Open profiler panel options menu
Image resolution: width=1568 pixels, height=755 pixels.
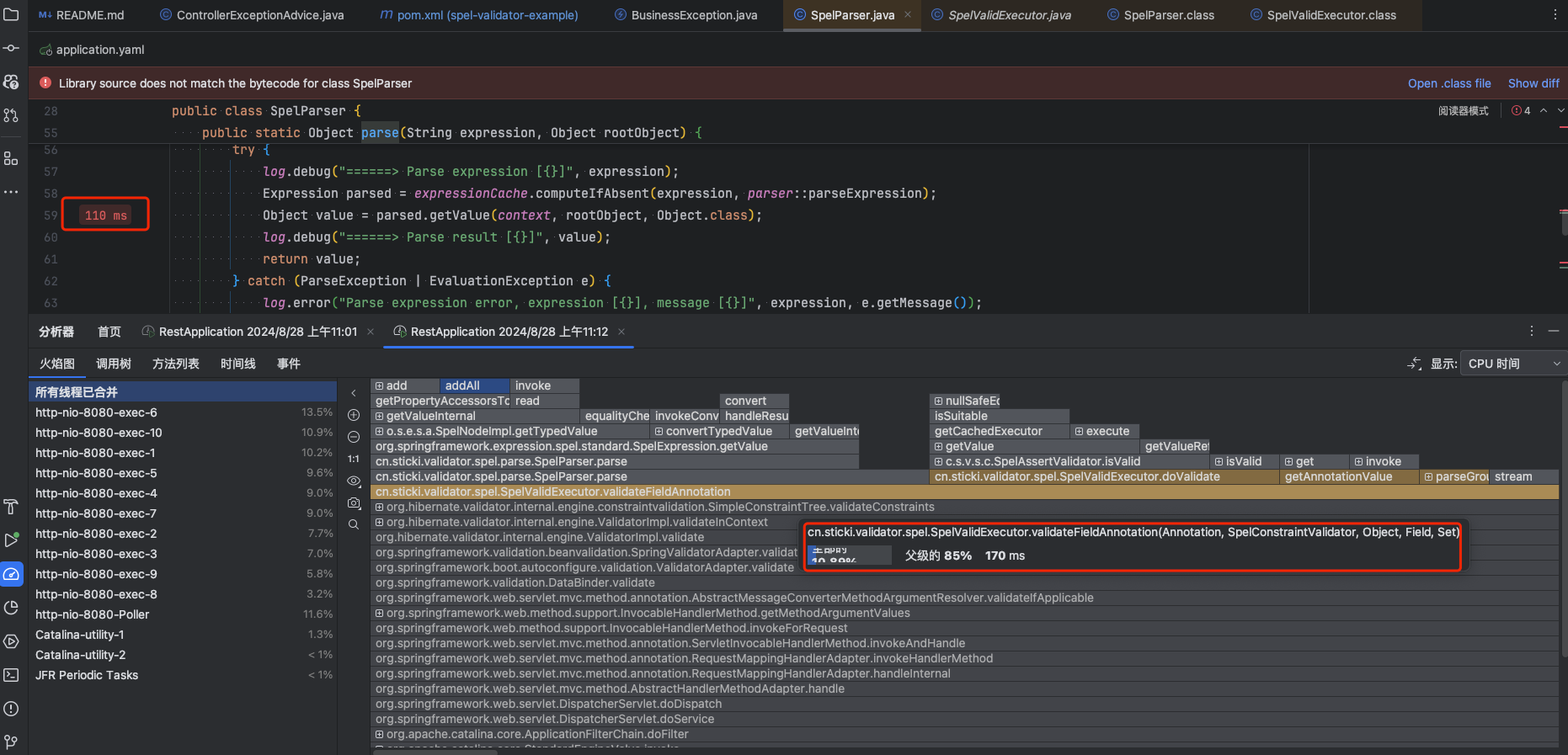pos(1532,332)
